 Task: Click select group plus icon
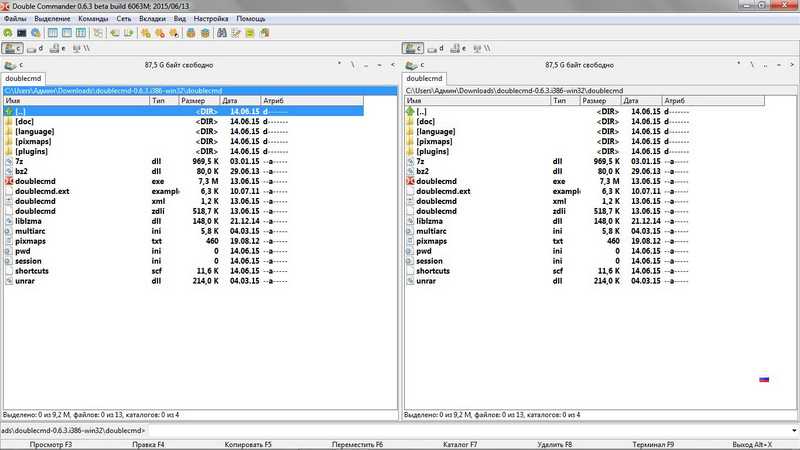point(146,33)
